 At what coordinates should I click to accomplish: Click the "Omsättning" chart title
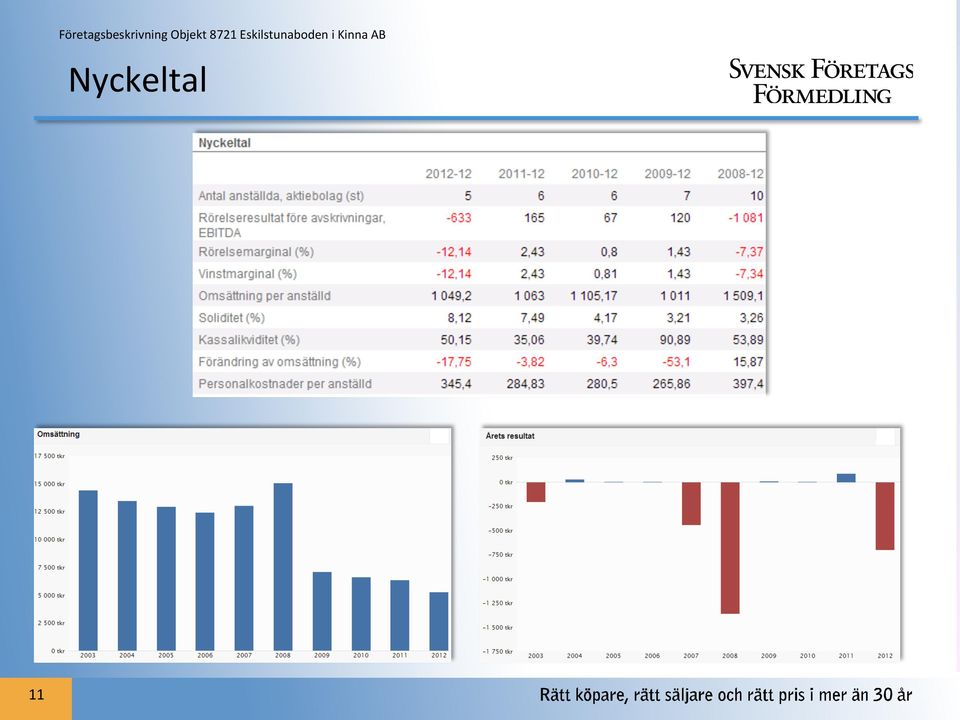58,434
